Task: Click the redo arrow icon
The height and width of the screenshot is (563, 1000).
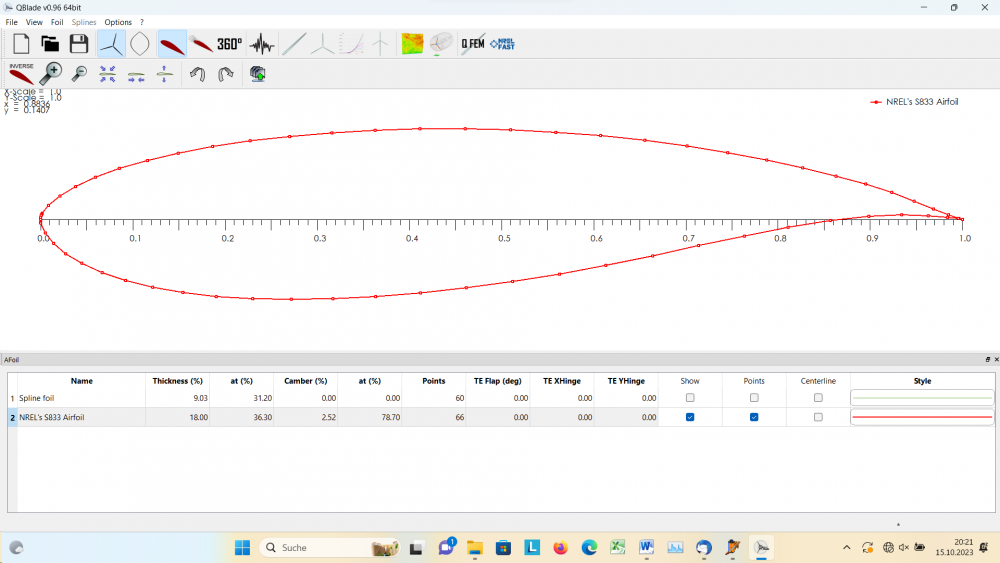Action: 226,73
